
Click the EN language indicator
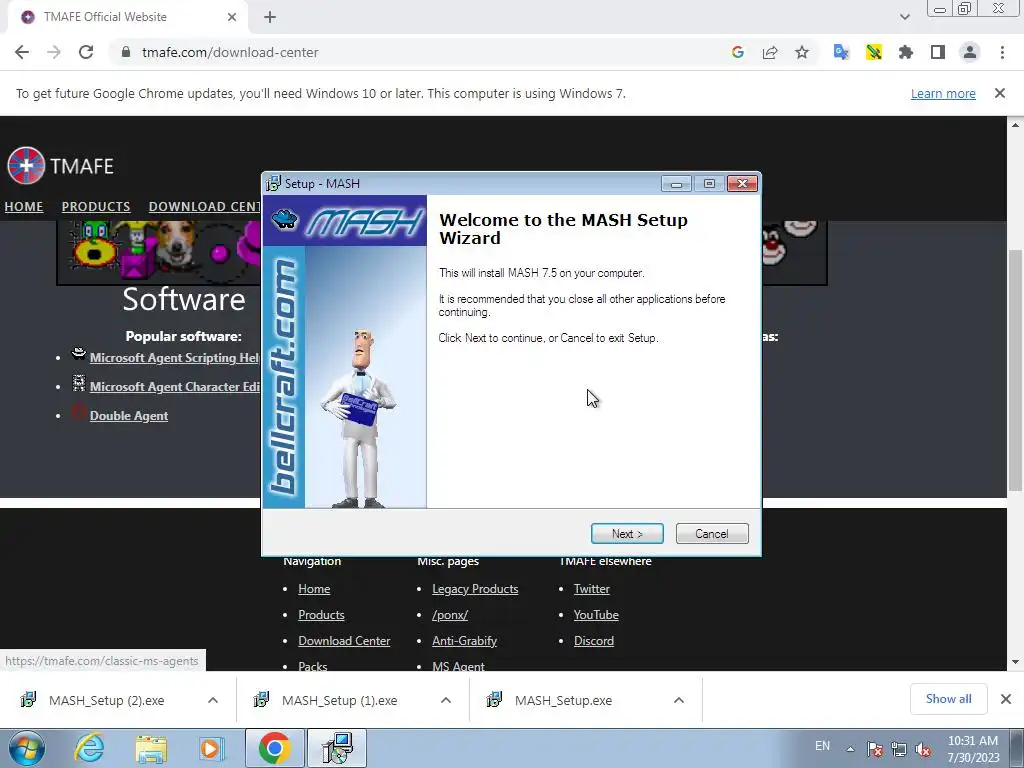(822, 746)
